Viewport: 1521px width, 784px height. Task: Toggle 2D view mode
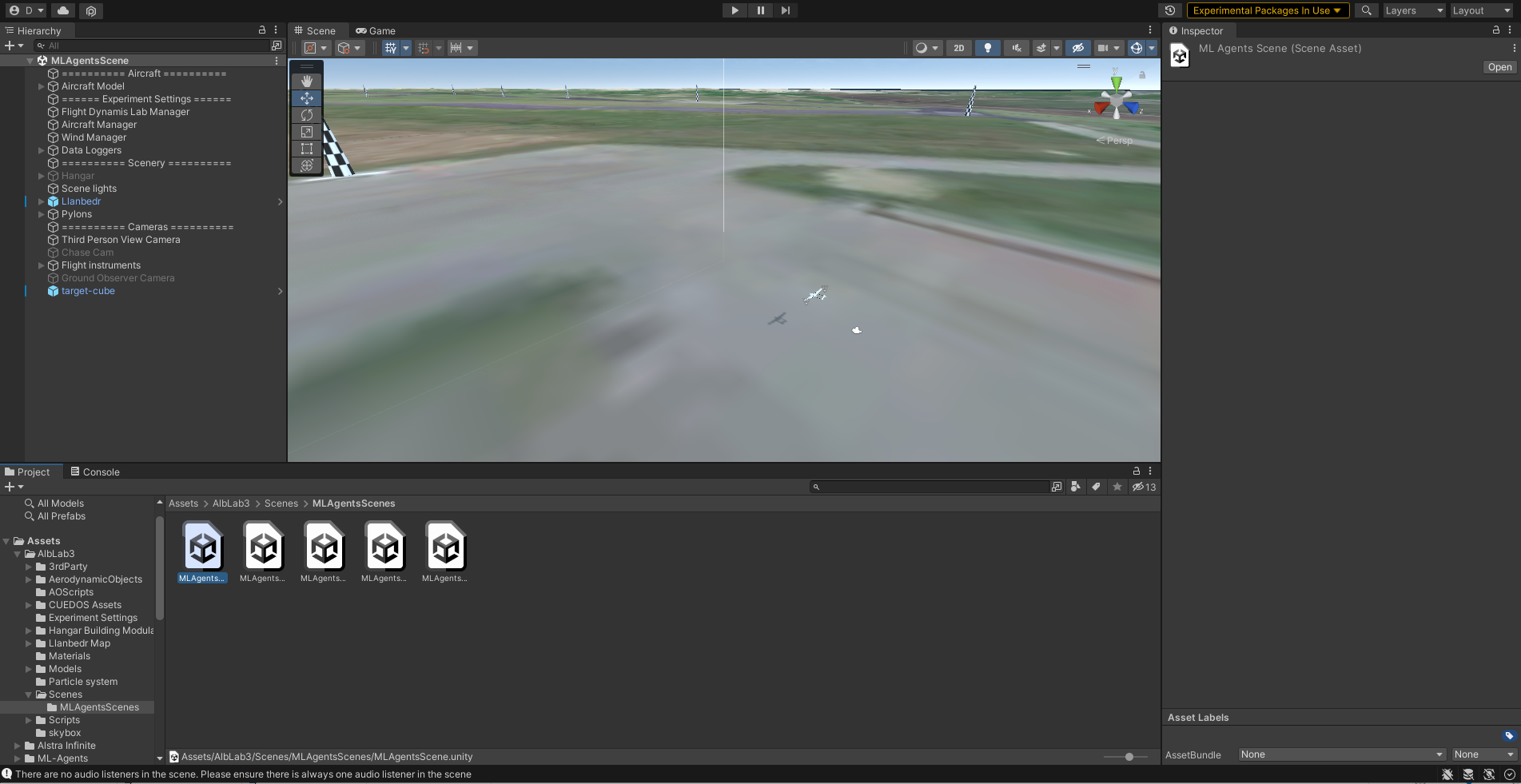coord(958,48)
